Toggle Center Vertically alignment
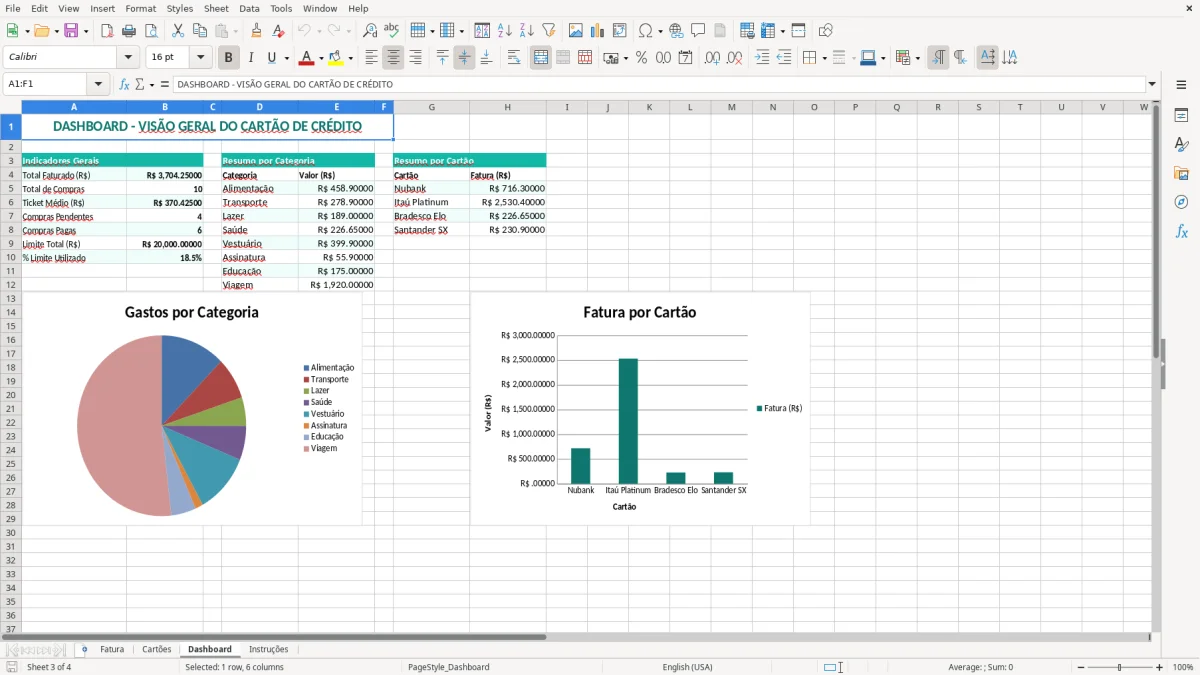1200x675 pixels. [464, 58]
